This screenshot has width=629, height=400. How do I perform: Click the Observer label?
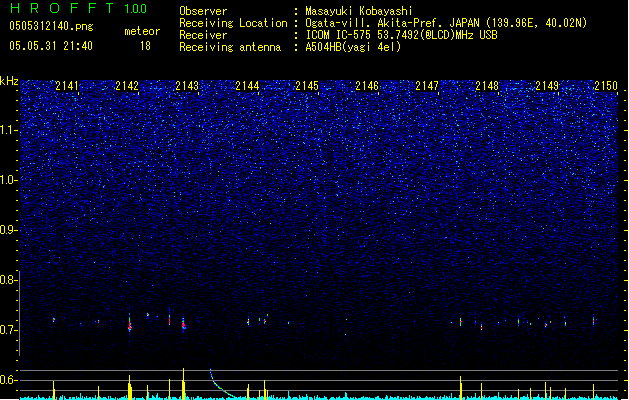click(x=203, y=11)
